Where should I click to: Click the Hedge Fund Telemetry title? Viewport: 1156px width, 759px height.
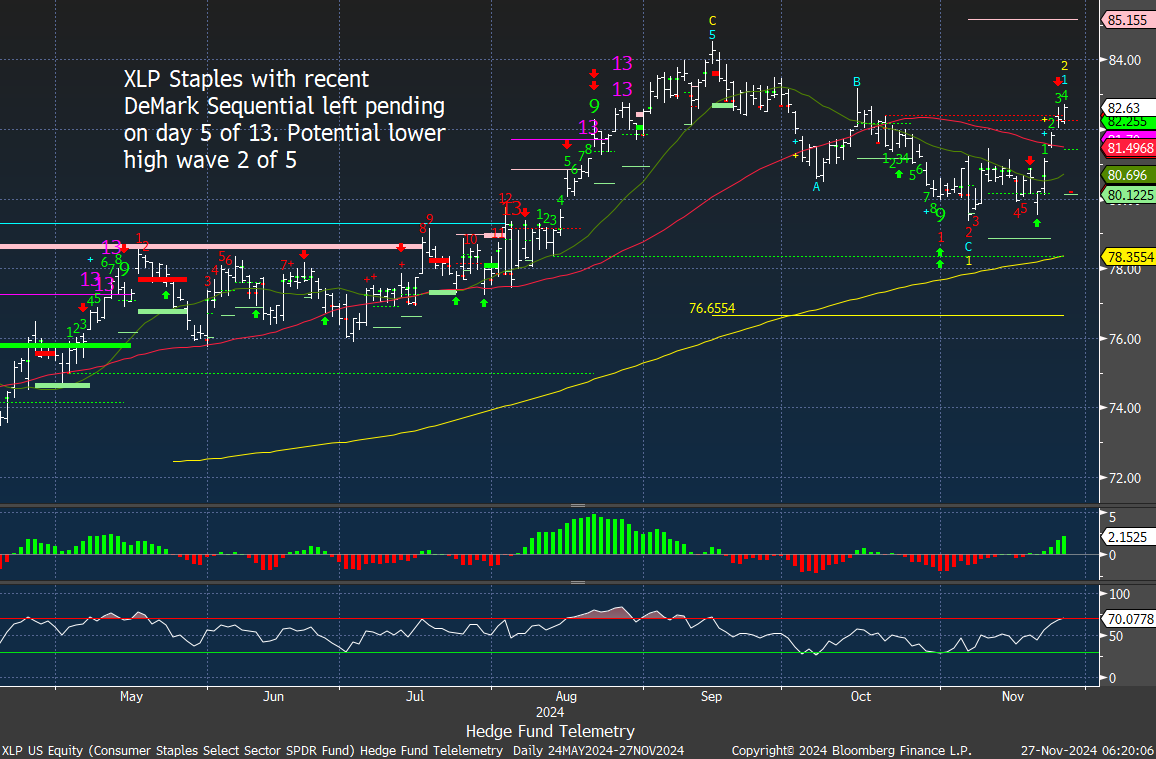[x=550, y=731]
